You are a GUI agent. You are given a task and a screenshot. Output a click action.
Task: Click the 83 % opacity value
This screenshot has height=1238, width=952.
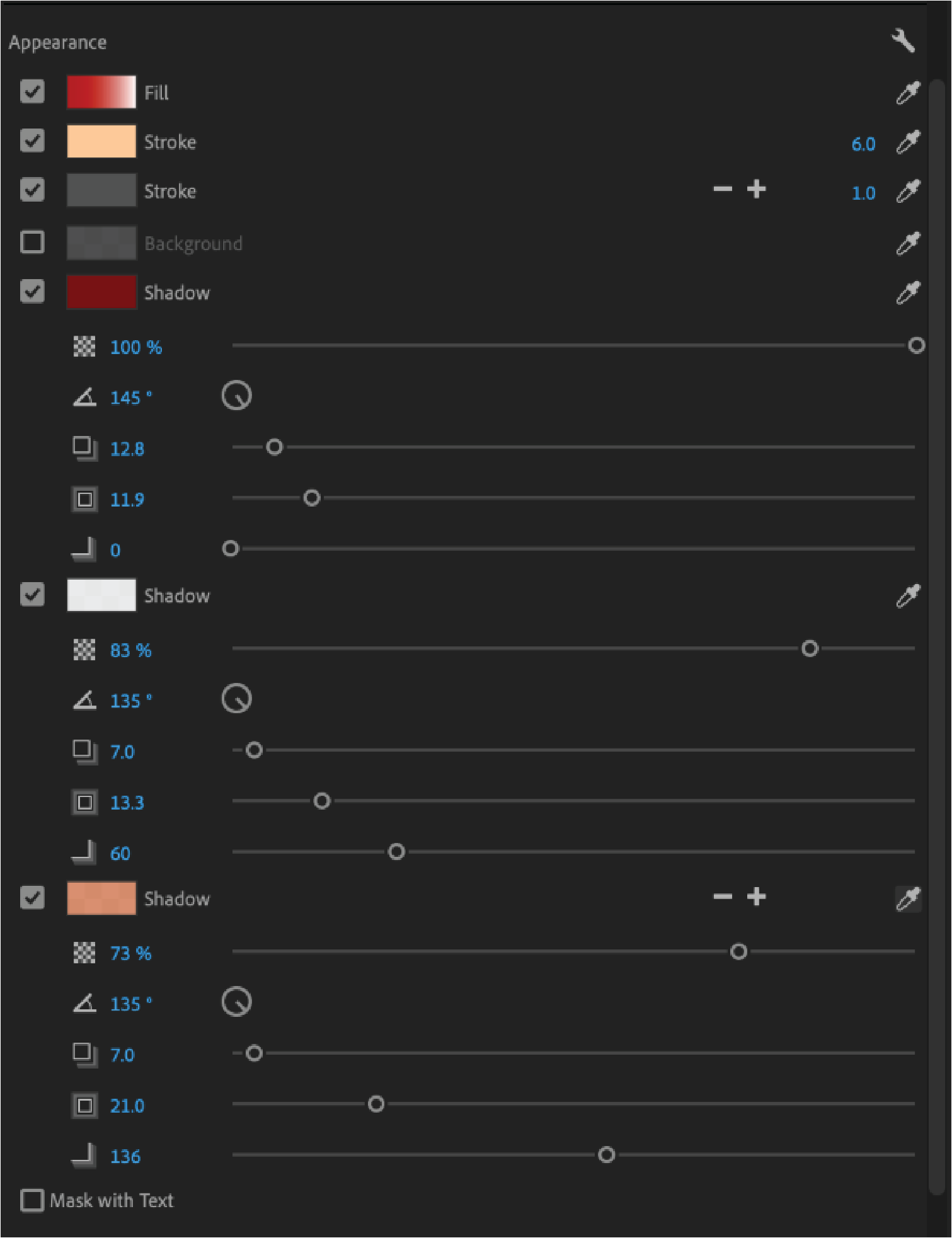point(130,650)
